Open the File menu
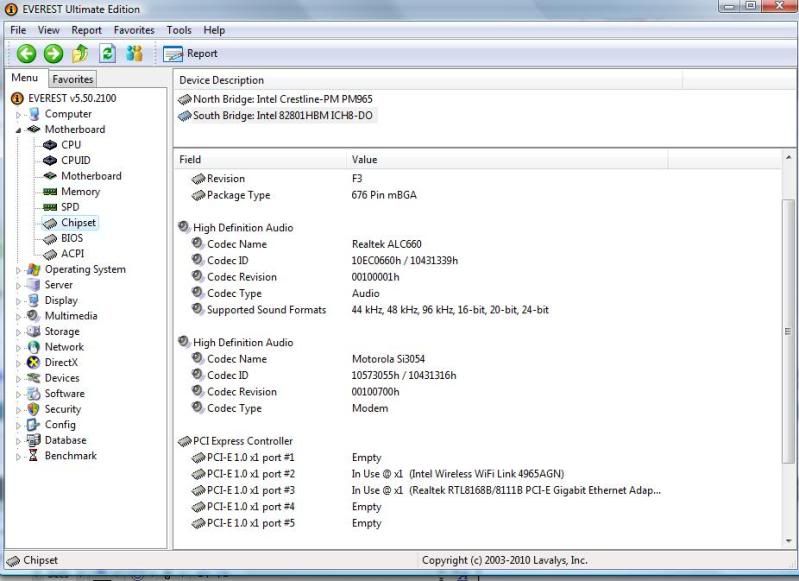 tap(18, 30)
